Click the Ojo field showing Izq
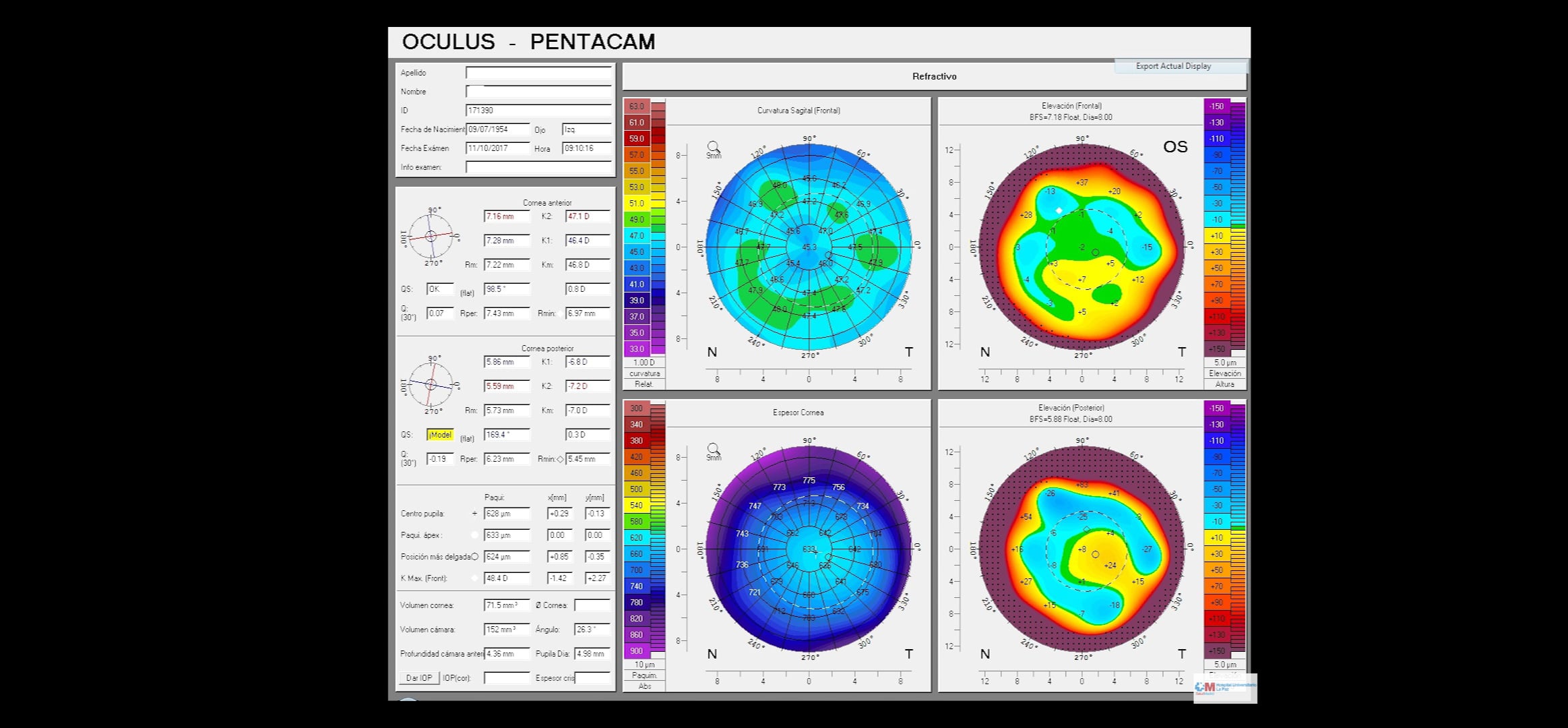 pos(587,129)
